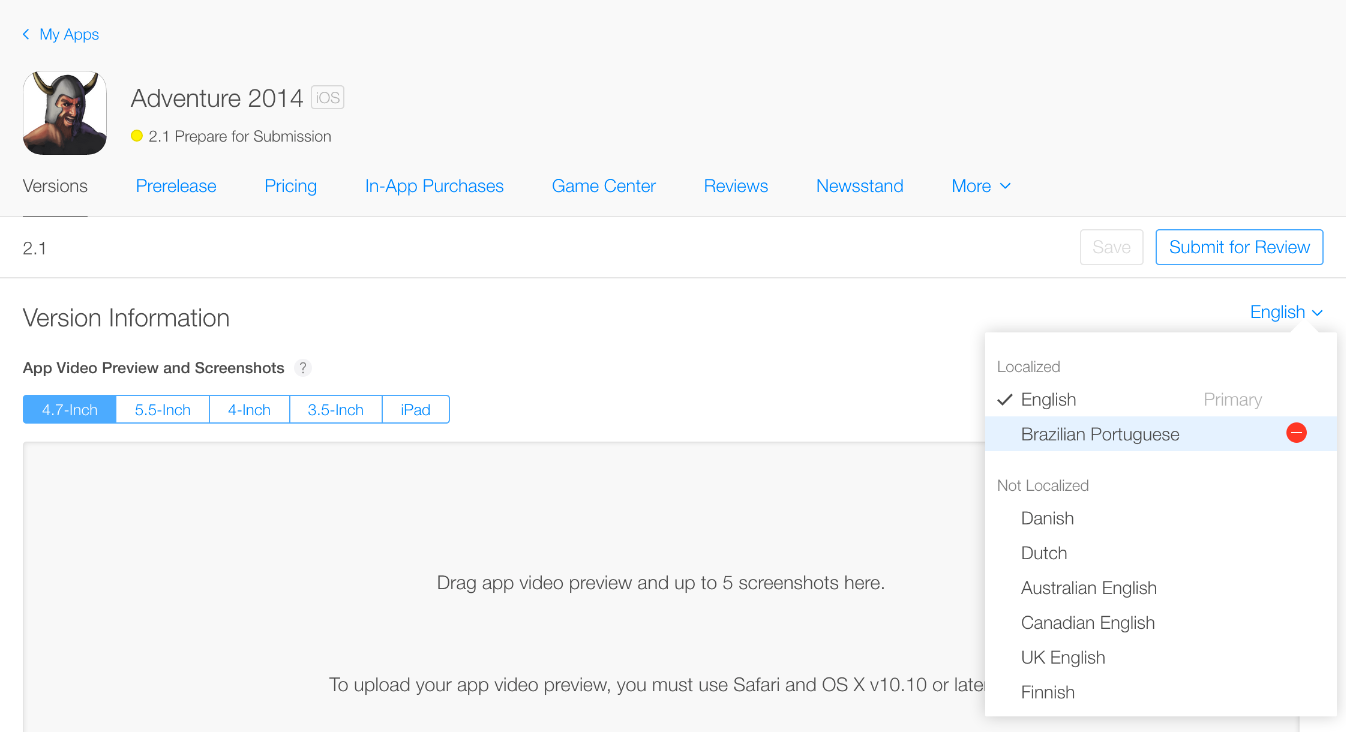
Task: Click the Adventure 2014 app icon
Action: 65,113
